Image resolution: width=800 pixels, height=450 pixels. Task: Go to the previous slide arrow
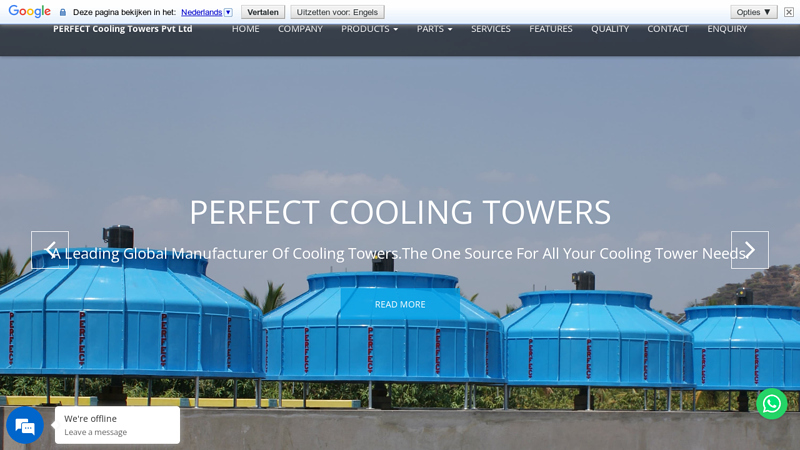(x=50, y=250)
